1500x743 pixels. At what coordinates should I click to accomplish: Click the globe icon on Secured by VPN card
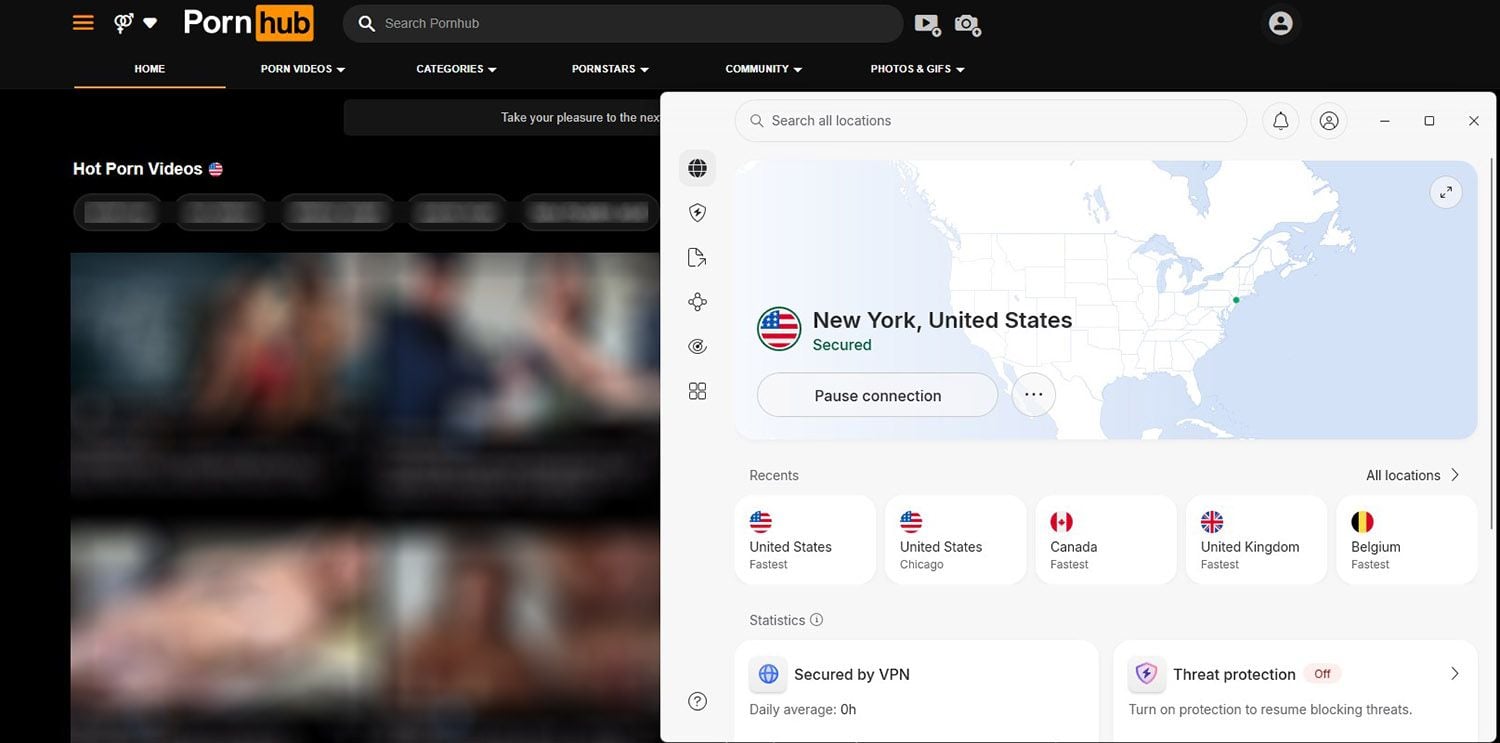click(768, 674)
